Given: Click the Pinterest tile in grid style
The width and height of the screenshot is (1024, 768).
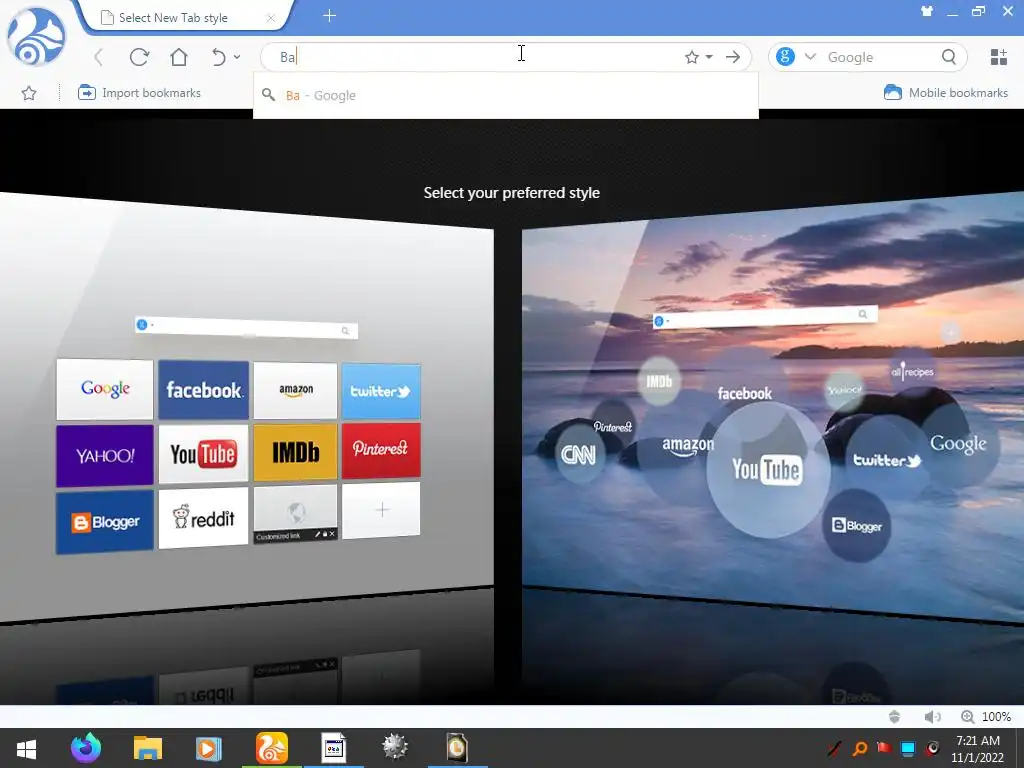Looking at the screenshot, I should [381, 449].
